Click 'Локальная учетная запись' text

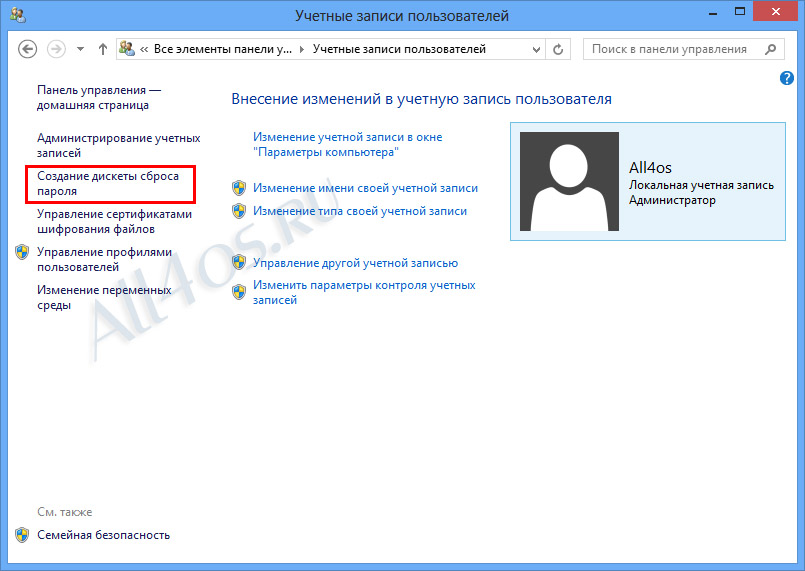[701, 185]
